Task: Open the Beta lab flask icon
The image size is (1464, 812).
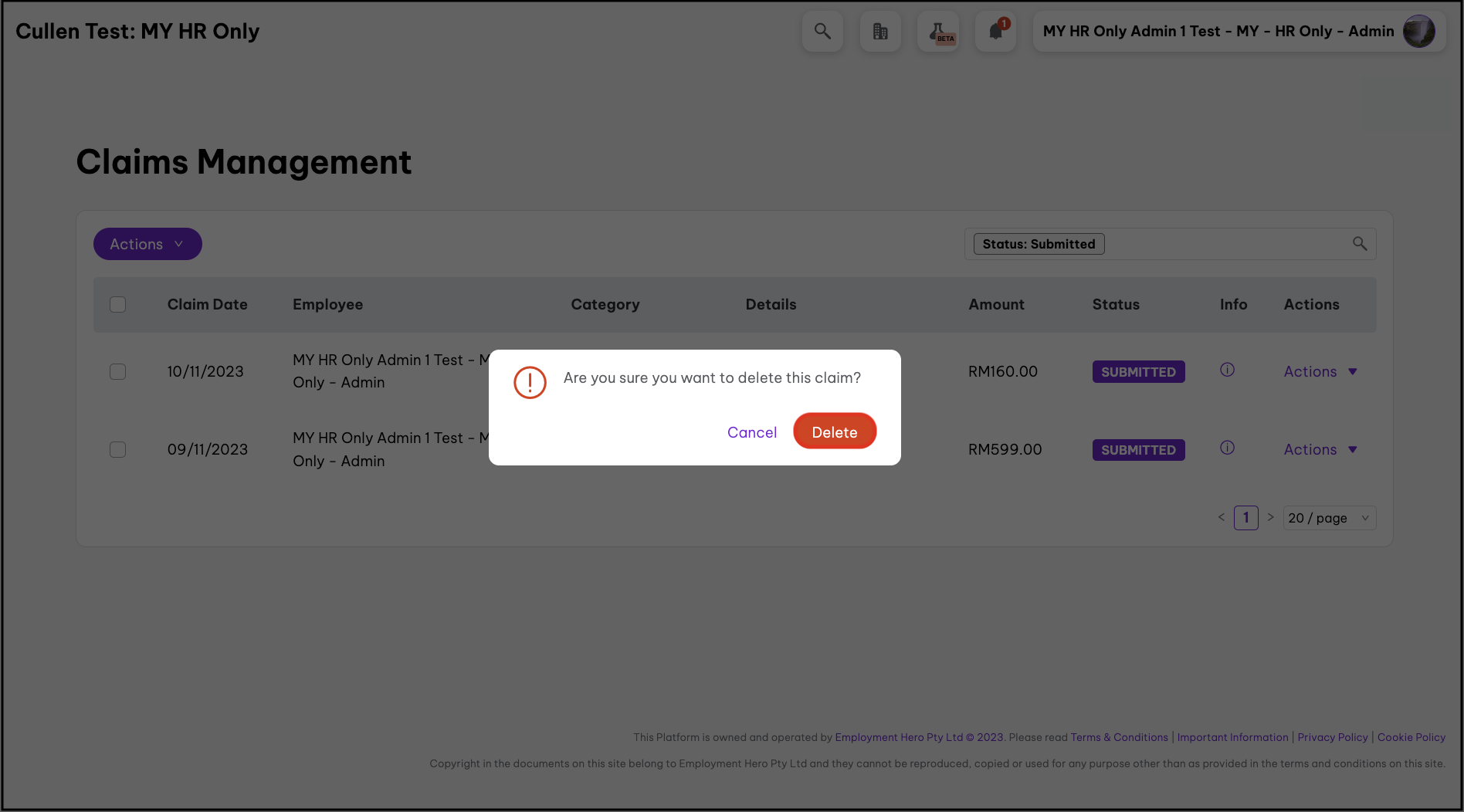Action: coord(938,32)
